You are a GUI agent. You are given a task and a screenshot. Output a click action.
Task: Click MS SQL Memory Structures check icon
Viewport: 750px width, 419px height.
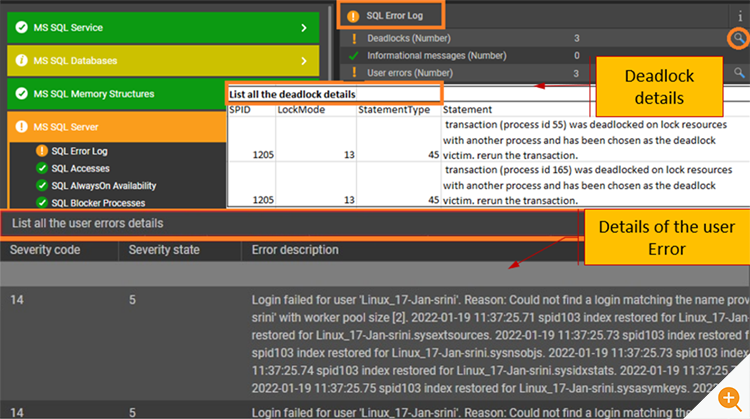click(22, 93)
